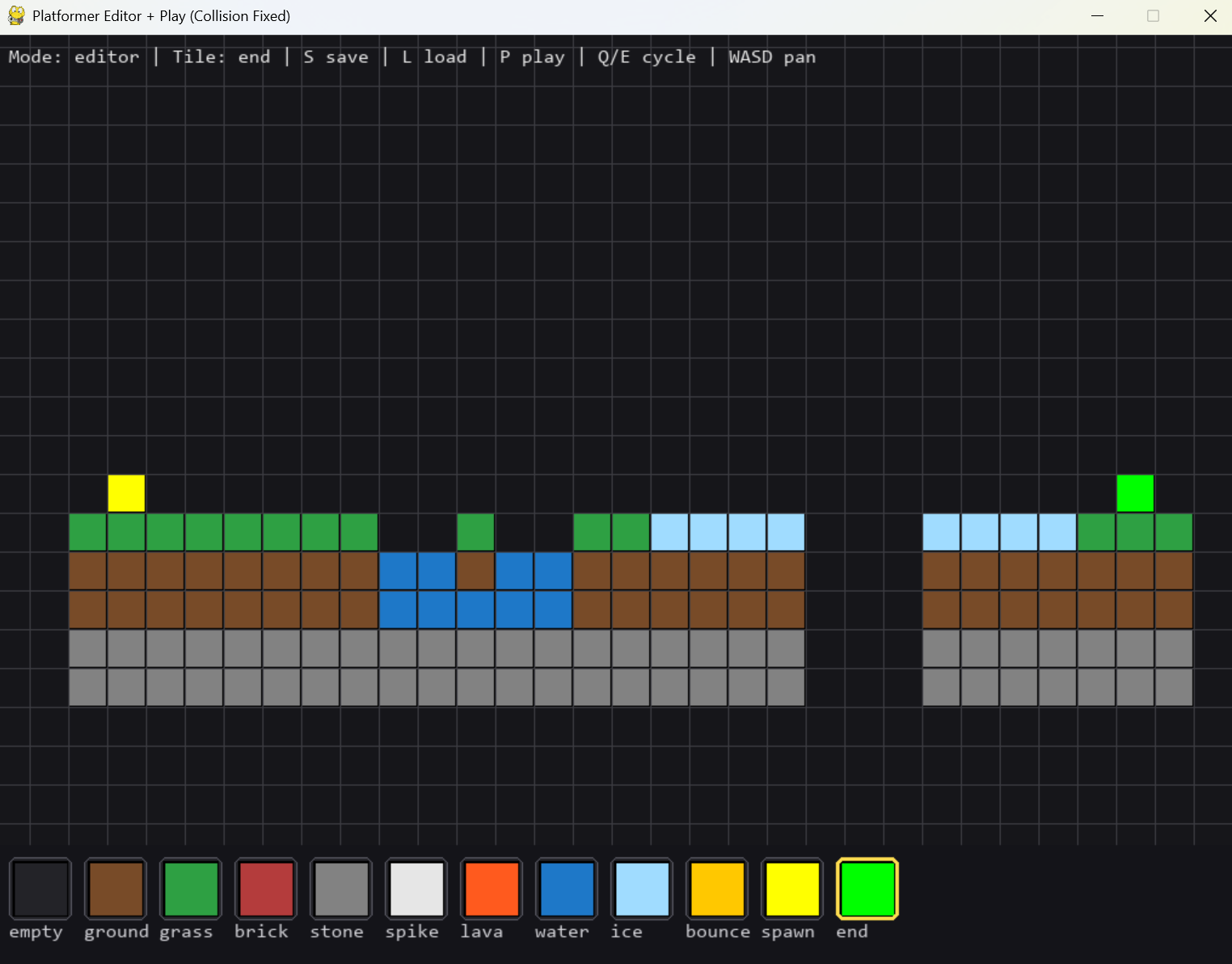Pick the grass tile from palette
The height and width of the screenshot is (964, 1232).
click(191, 889)
